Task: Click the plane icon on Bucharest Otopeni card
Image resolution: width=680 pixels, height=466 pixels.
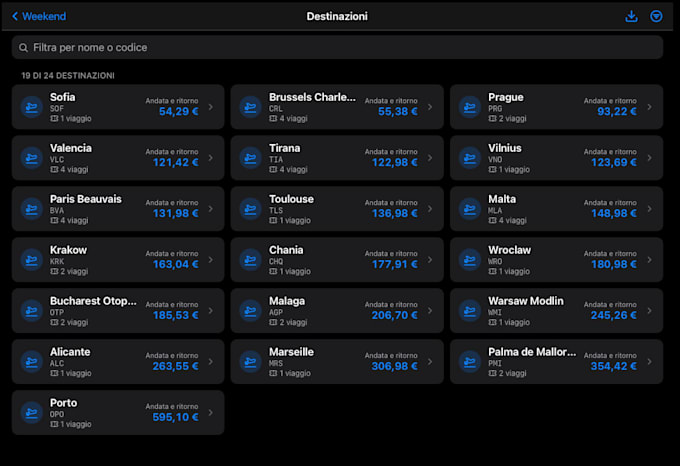Action: coord(32,311)
